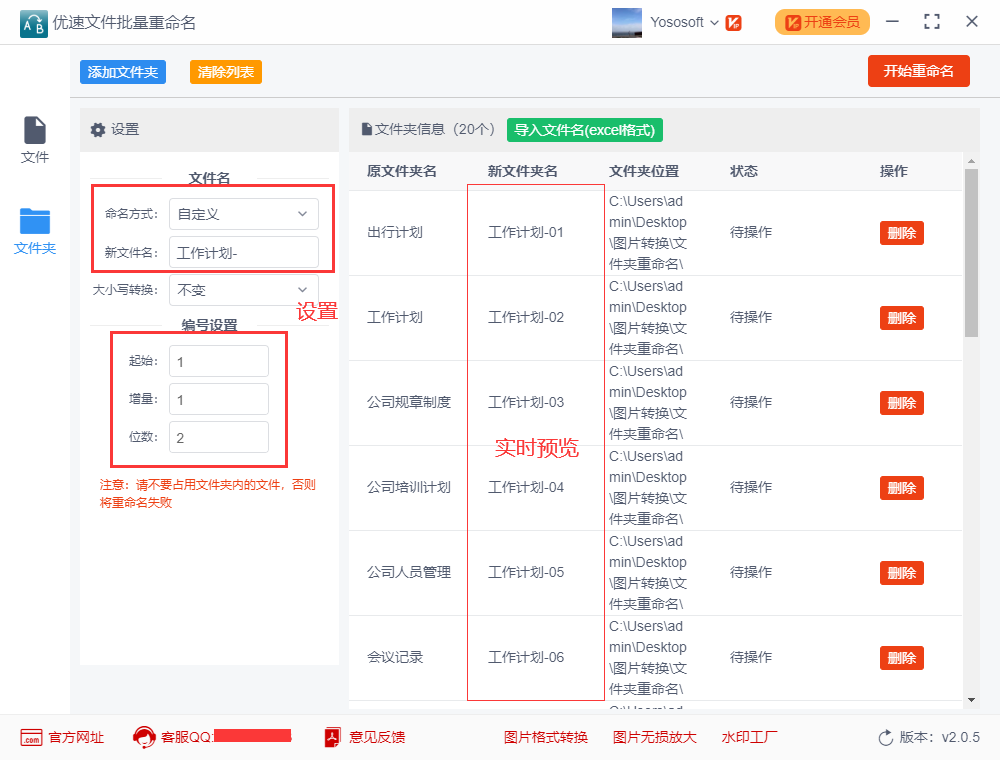Open the 命名方式 dropdown
1000x760 pixels.
click(x=244, y=214)
